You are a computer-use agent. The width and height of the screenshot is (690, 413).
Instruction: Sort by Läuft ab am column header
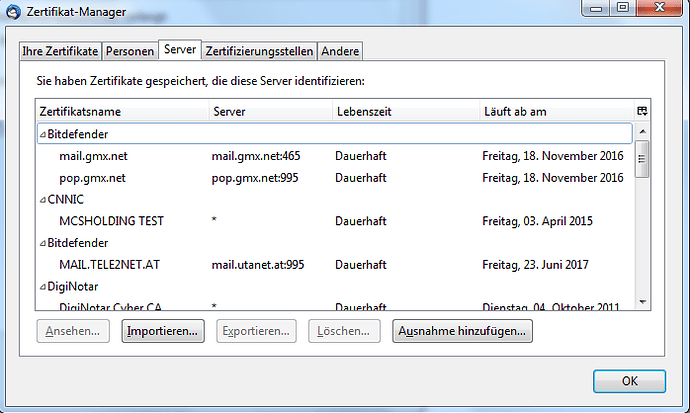coord(557,111)
